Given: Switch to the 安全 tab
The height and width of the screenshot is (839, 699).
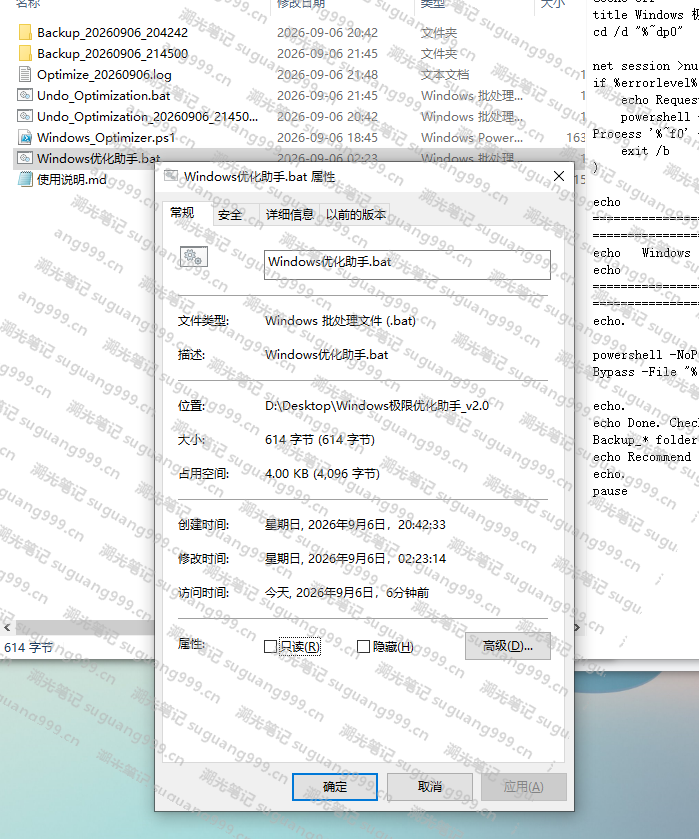Looking at the screenshot, I should click(x=230, y=215).
